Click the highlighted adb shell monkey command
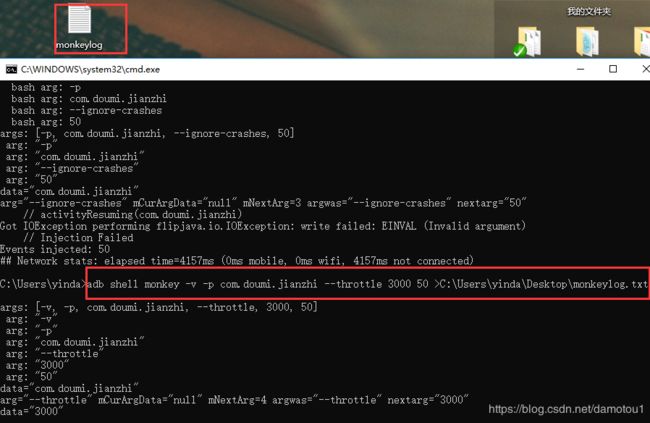The width and height of the screenshot is (650, 423). pos(367,284)
